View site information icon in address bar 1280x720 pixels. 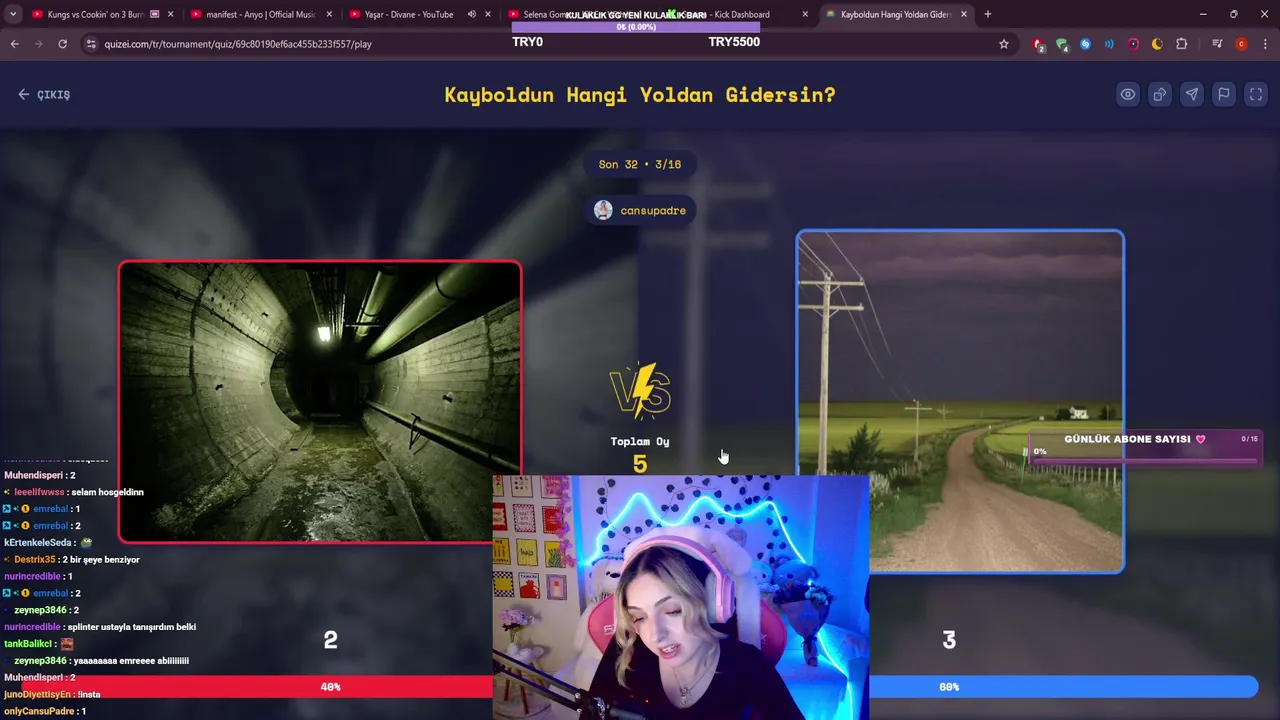(91, 44)
